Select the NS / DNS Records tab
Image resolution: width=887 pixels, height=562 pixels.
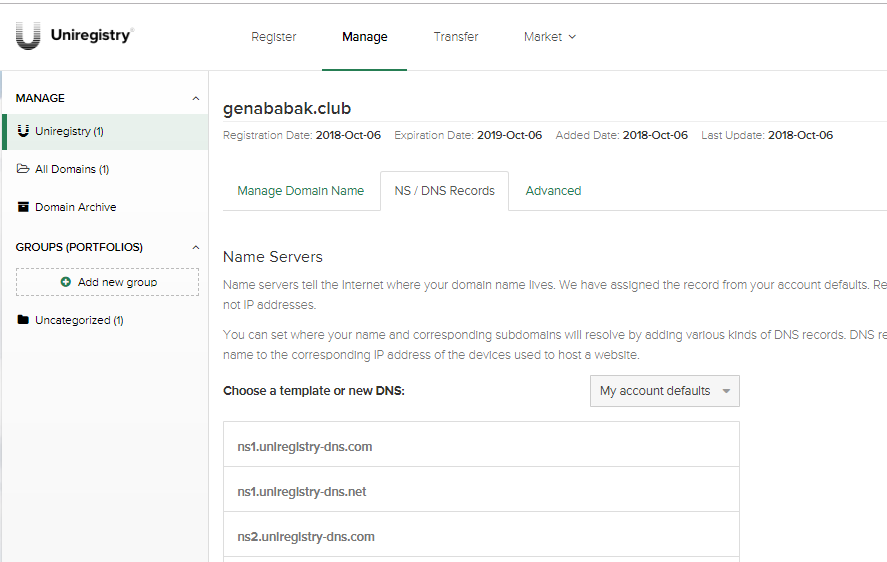point(445,191)
